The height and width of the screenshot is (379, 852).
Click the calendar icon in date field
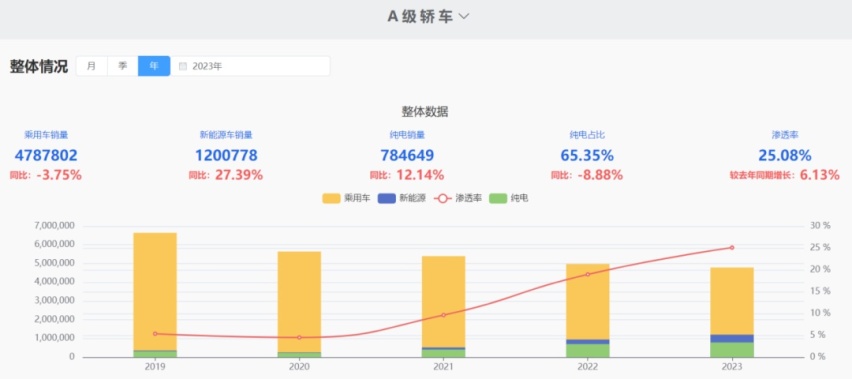click(183, 67)
